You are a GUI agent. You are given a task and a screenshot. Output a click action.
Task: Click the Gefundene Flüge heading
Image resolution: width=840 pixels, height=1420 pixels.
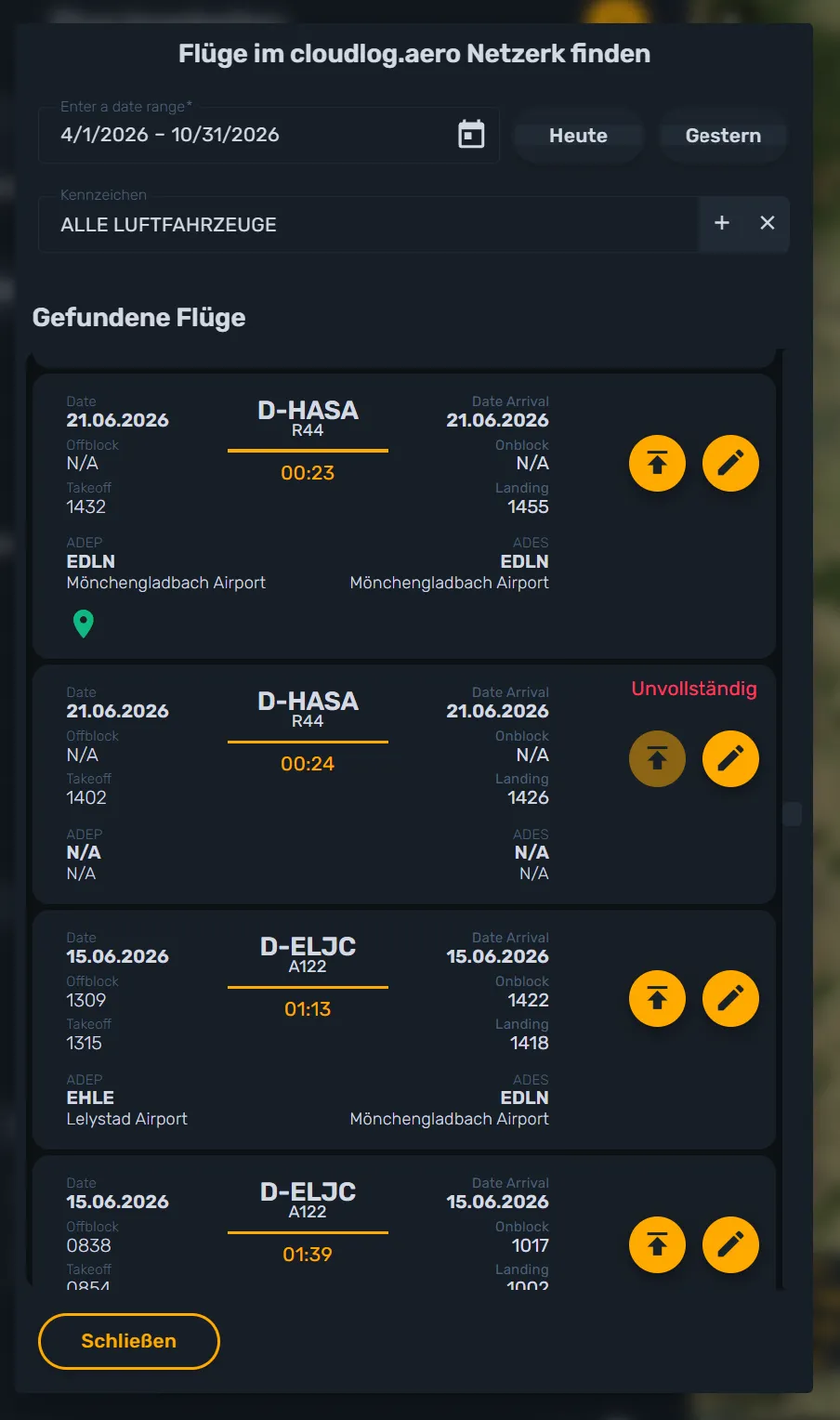point(139,318)
